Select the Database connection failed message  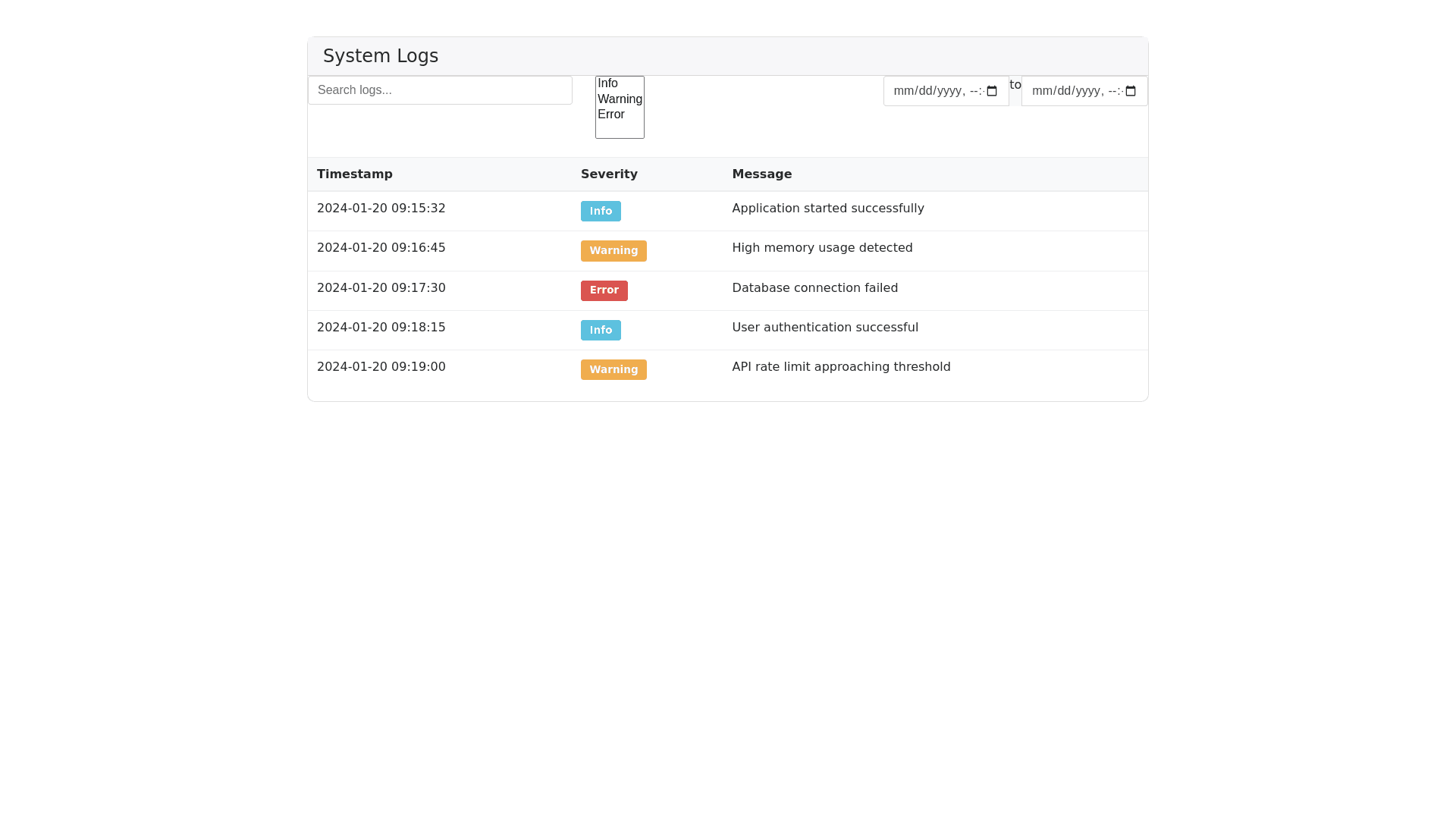pyautogui.click(x=814, y=287)
